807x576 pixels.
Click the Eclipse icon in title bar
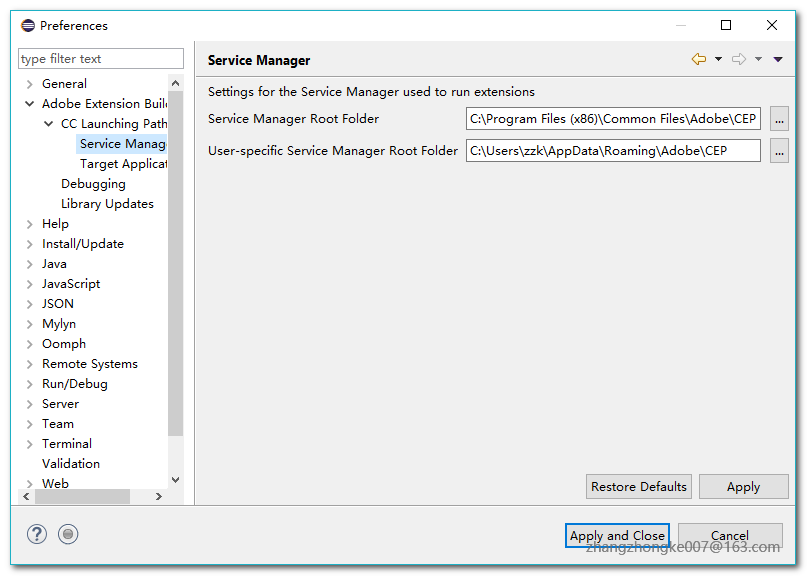pyautogui.click(x=28, y=26)
